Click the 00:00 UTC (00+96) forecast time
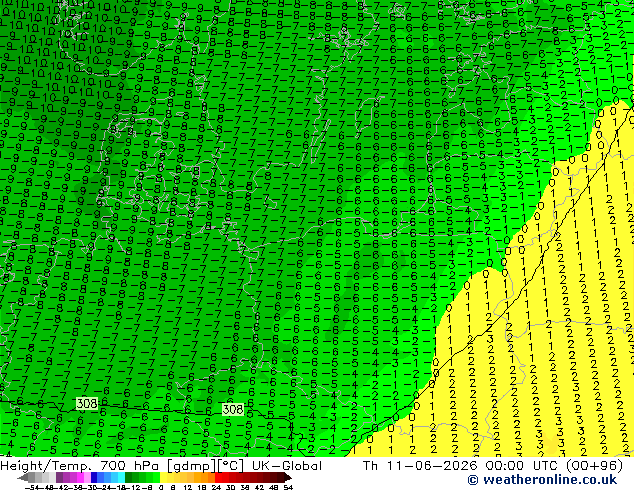 click(554, 466)
